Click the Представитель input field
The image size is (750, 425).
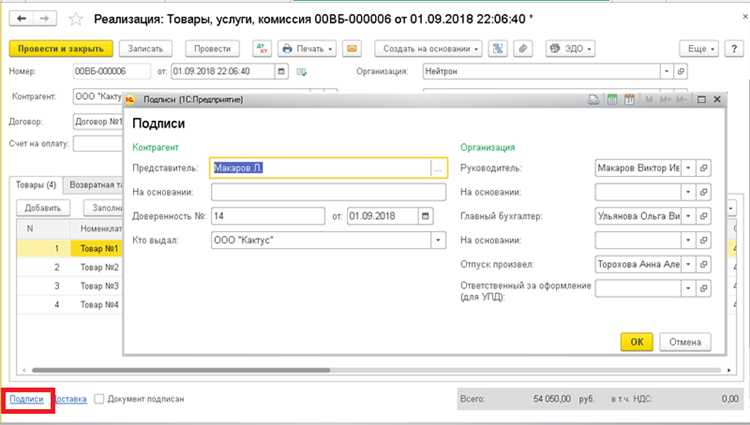320,168
